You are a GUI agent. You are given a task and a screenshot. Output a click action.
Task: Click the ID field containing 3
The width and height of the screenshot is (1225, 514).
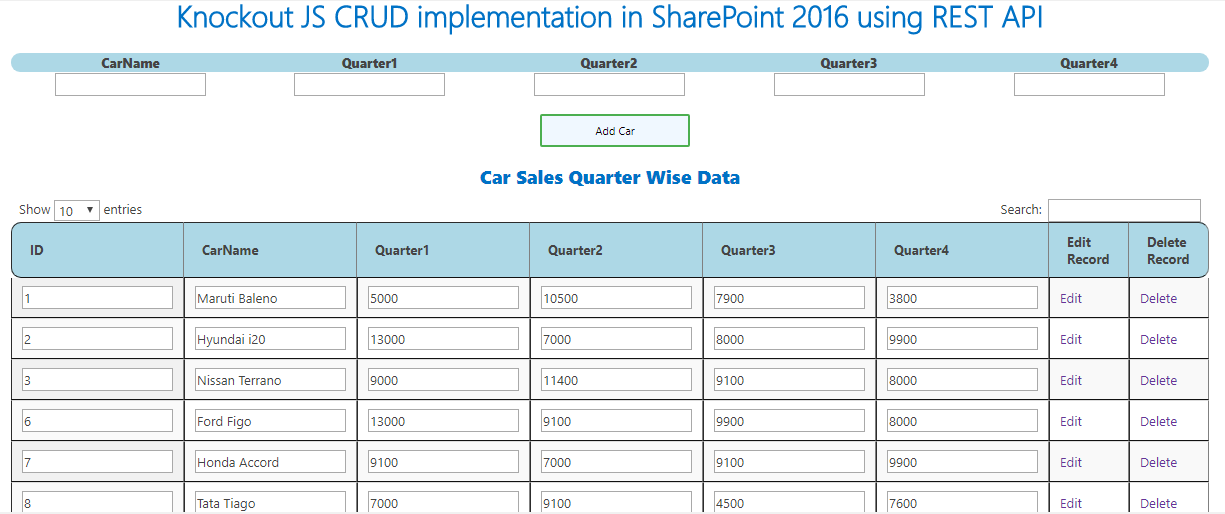(97, 380)
